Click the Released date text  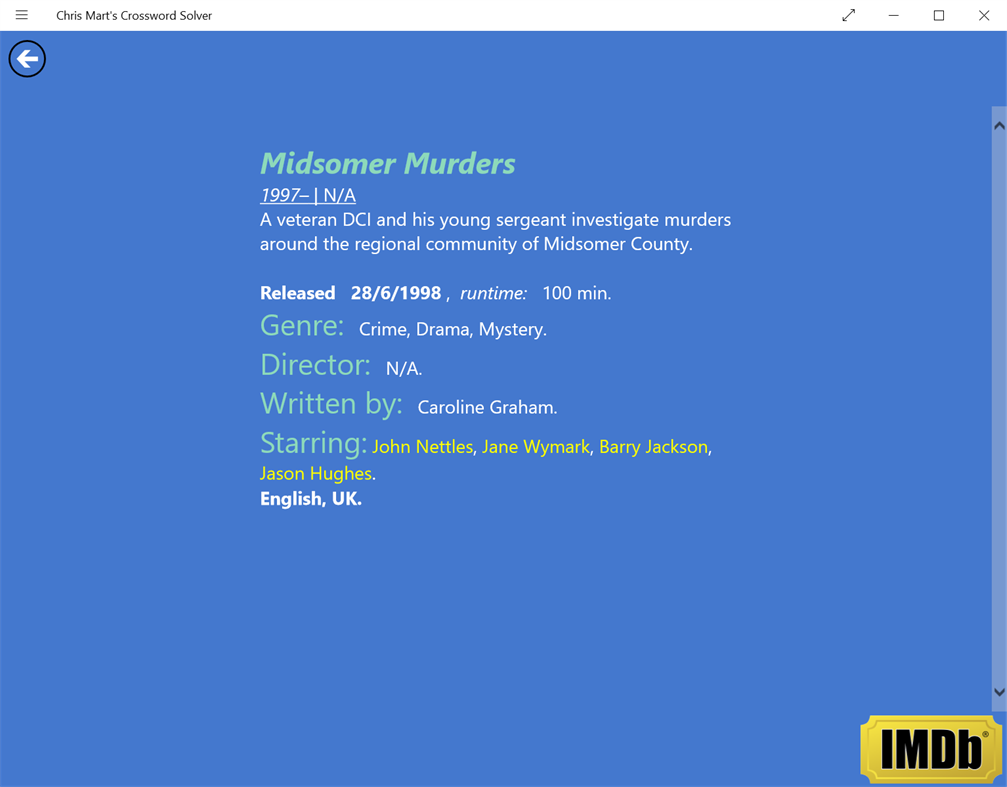(396, 292)
